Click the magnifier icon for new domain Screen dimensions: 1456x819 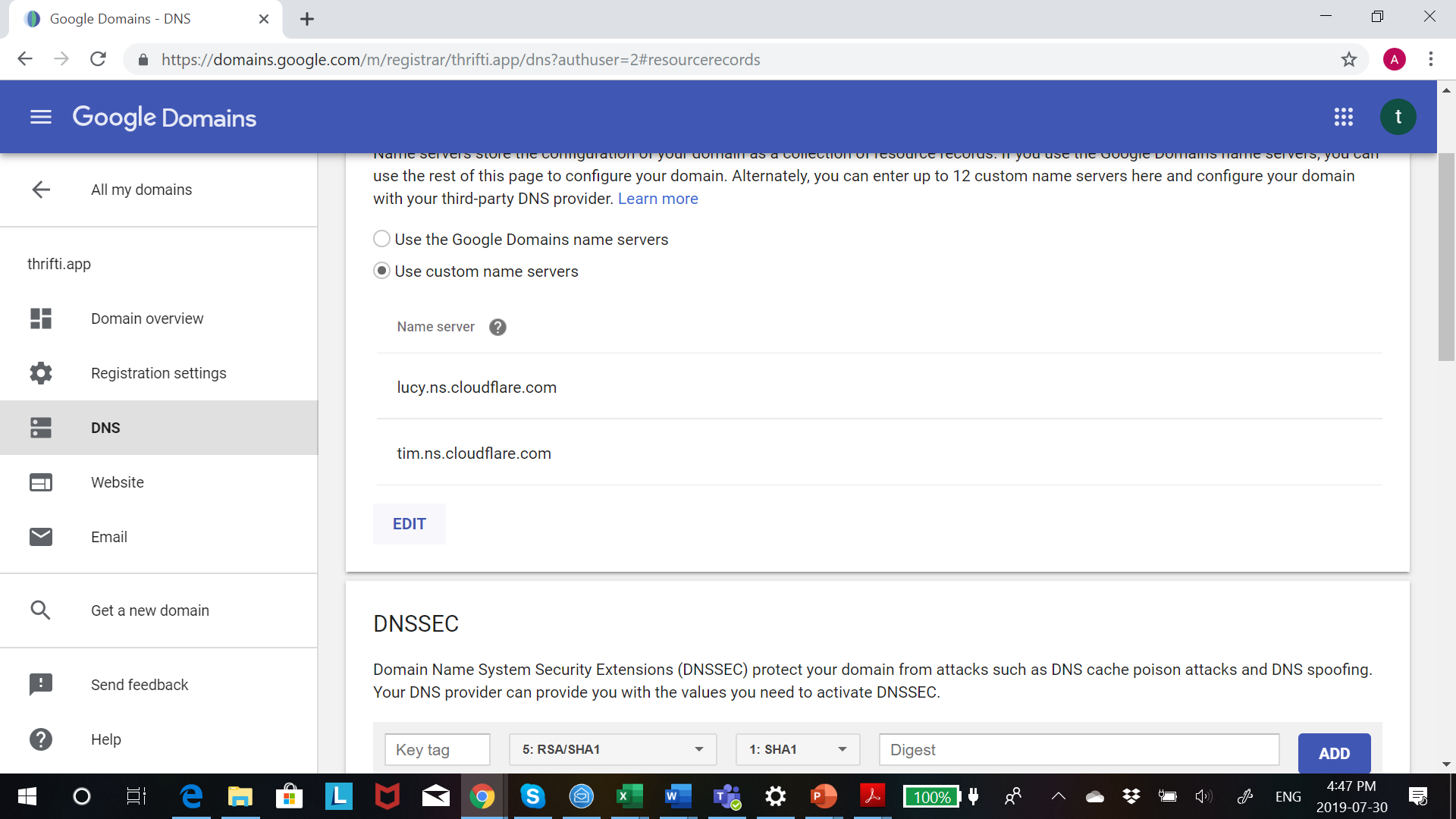(x=41, y=610)
